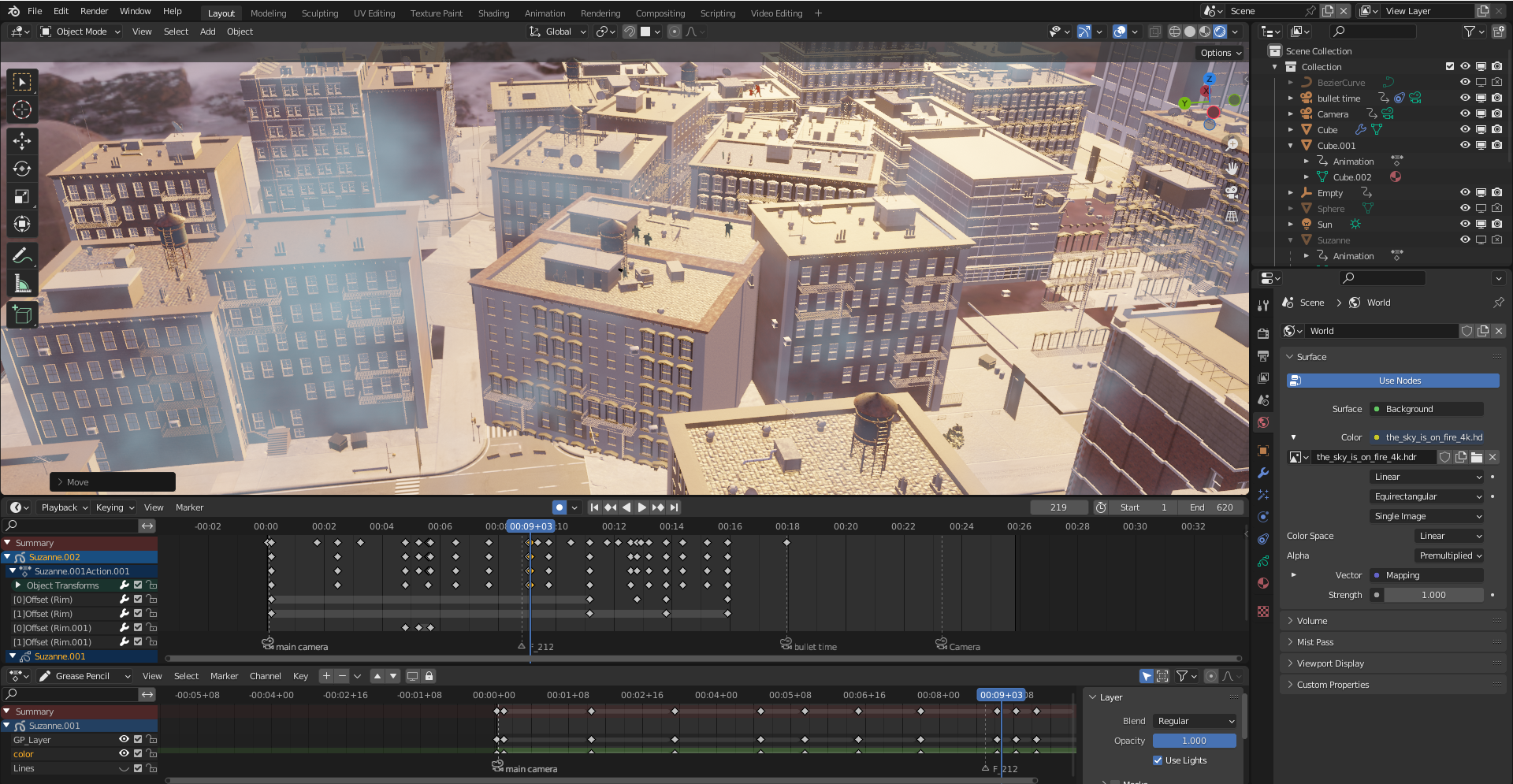Screen dimensions: 1513x784
Task: Open the viewport Options button
Action: [1221, 53]
